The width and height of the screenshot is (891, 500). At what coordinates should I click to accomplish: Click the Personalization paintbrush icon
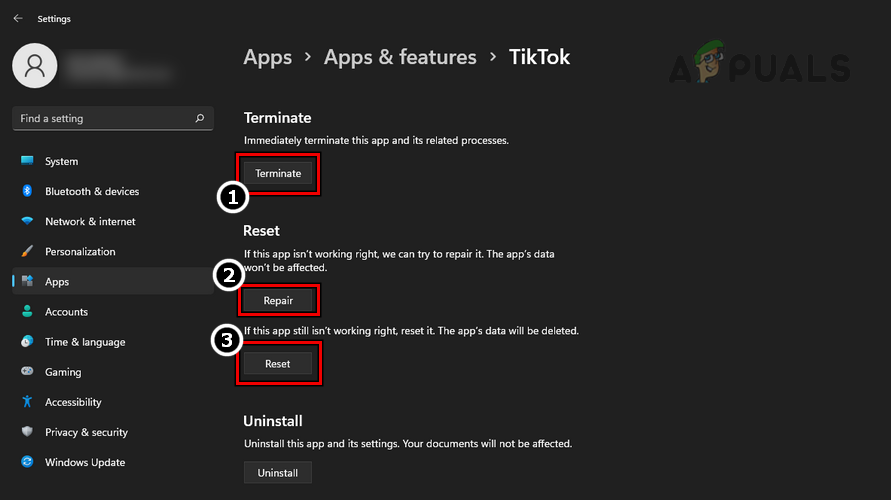click(27, 252)
